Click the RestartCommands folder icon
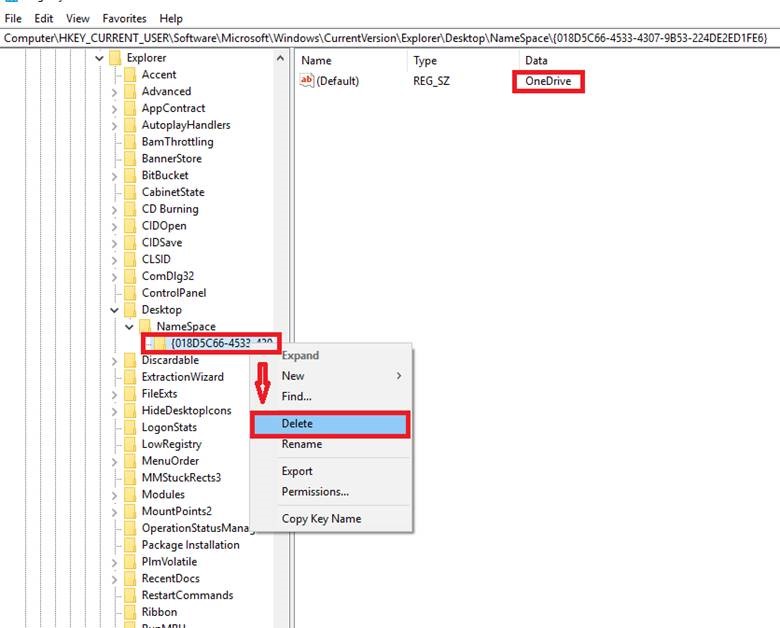 point(130,595)
